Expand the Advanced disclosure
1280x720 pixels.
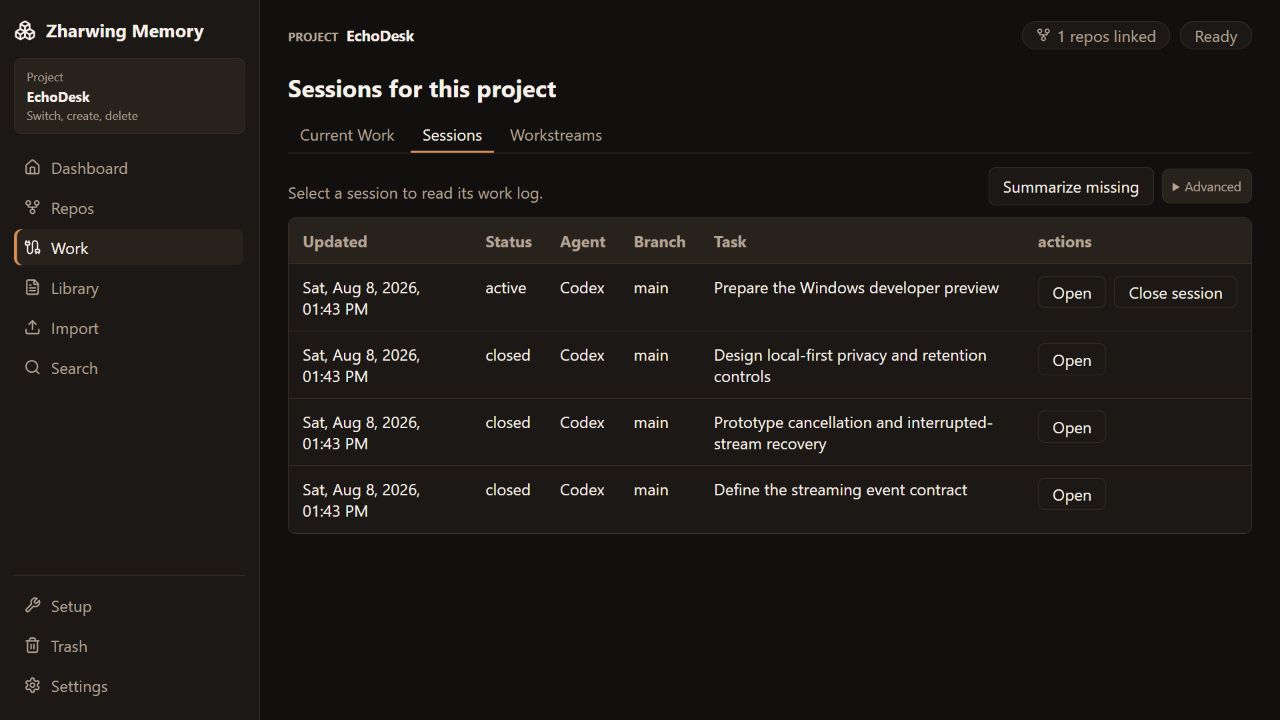pyautogui.click(x=1206, y=187)
